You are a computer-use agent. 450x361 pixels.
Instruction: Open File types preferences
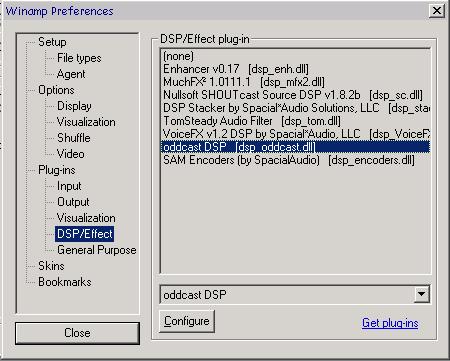pos(79,58)
